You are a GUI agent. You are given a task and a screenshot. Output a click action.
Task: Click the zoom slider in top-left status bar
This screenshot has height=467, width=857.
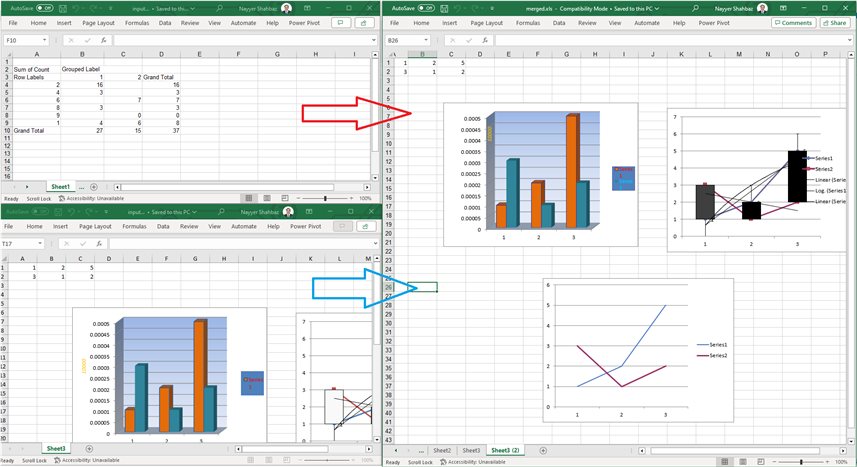325,199
